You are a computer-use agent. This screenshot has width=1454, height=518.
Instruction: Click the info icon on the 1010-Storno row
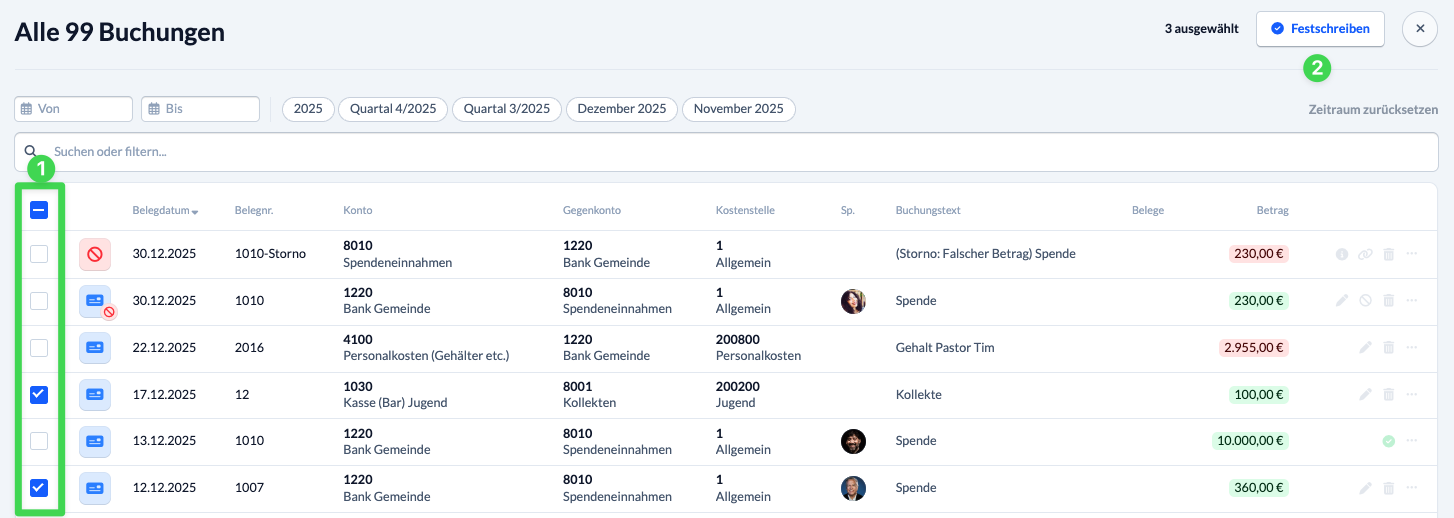[1342, 255]
